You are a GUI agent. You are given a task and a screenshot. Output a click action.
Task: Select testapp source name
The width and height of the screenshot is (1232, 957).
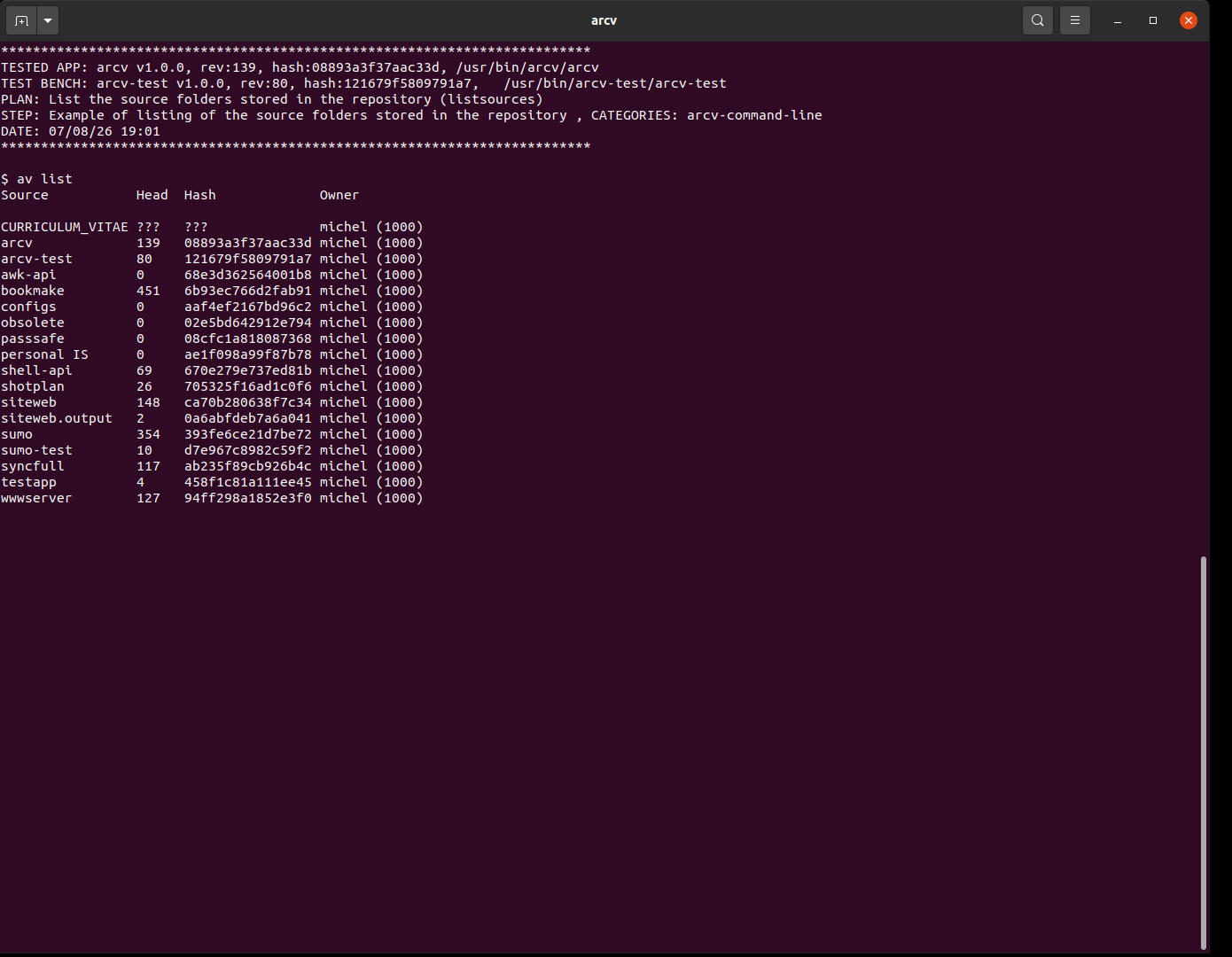(28, 482)
